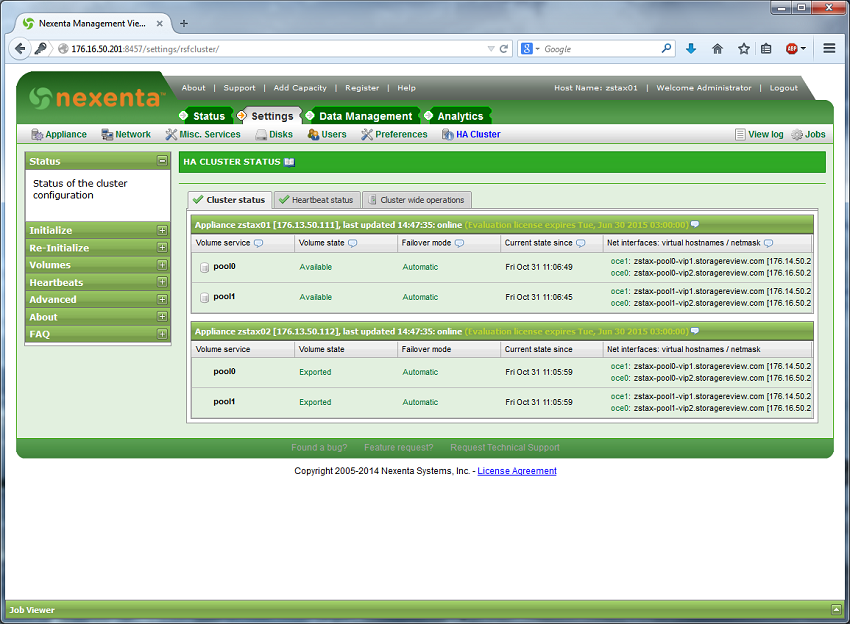Click the Volume service info bubble icon
The image size is (850, 624).
[x=259, y=243]
